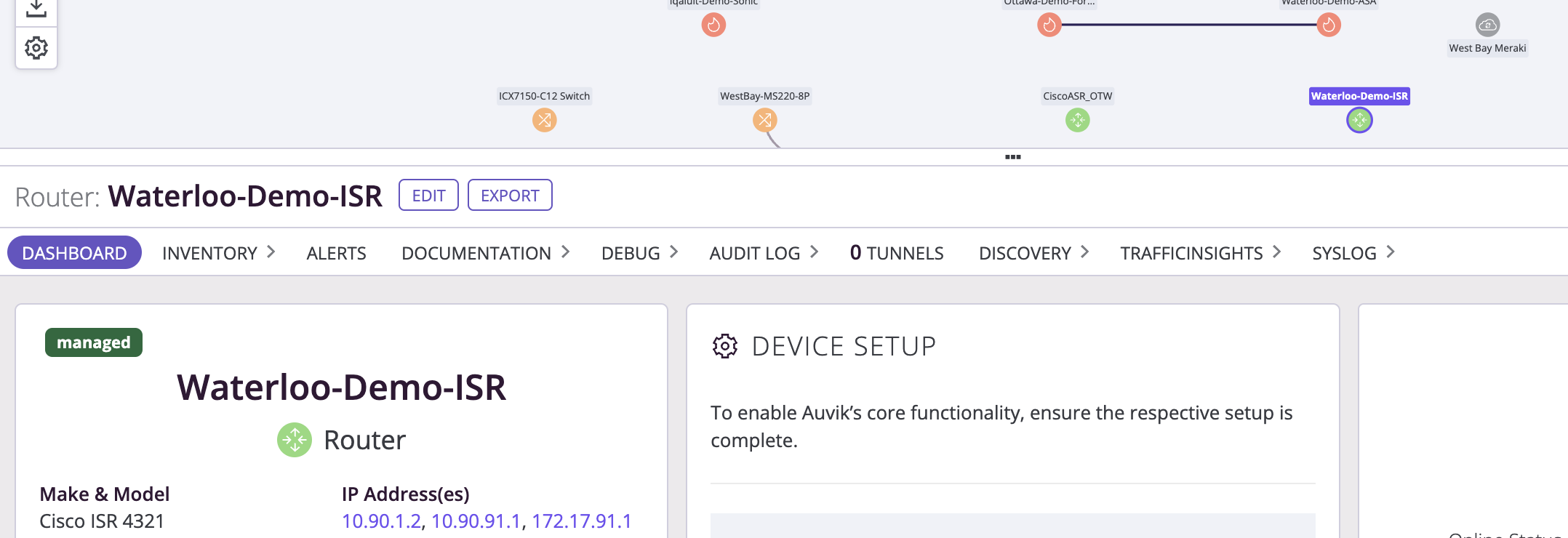Expand the TrafficInsights tab chevron
Image resolution: width=1568 pixels, height=538 pixels.
click(1277, 252)
